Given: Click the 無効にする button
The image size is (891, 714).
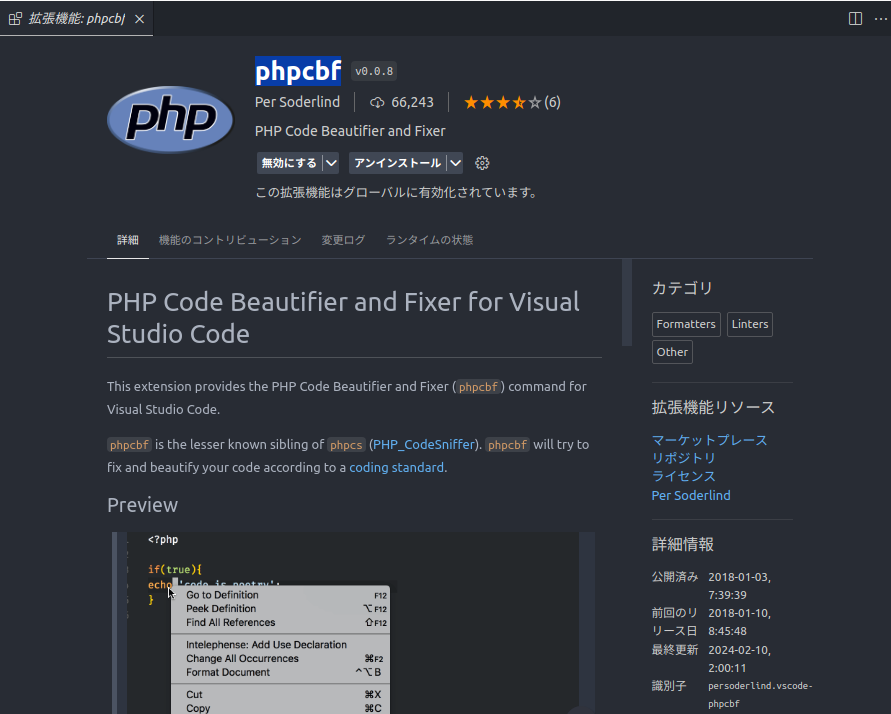Looking at the screenshot, I should [289, 163].
